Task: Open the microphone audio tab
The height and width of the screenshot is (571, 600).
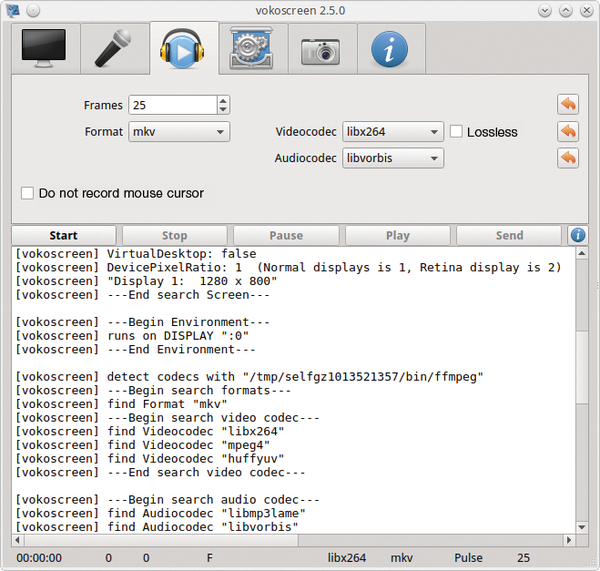Action: click(x=115, y=49)
